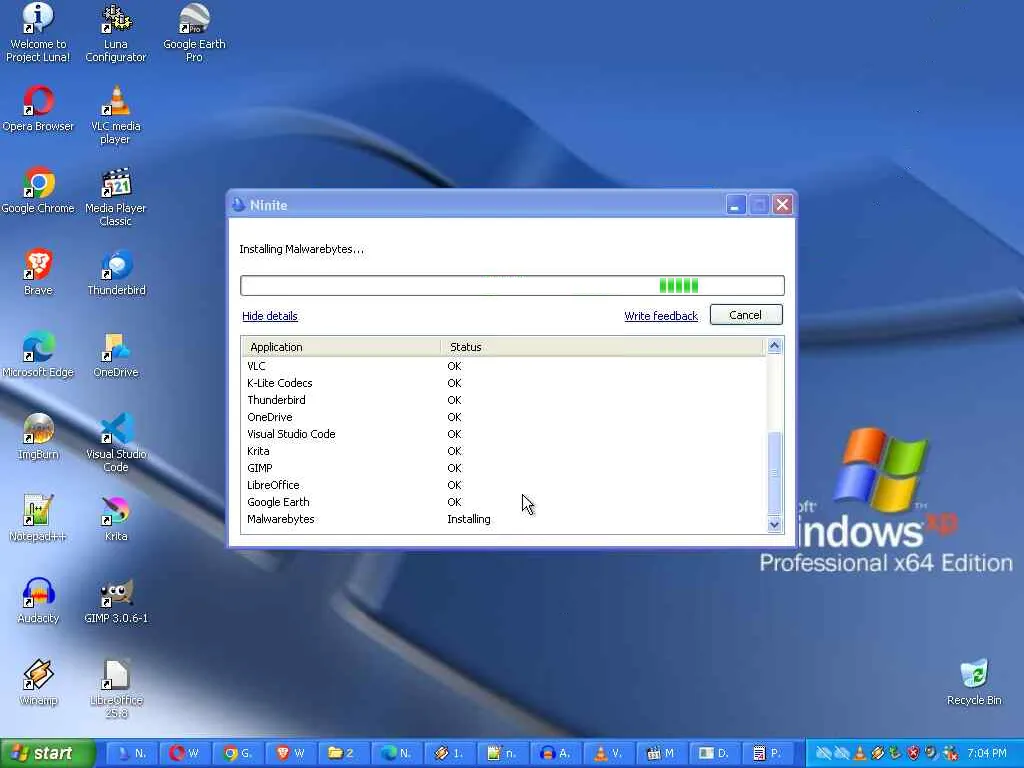Switch to VLC taskbar button

609,754
